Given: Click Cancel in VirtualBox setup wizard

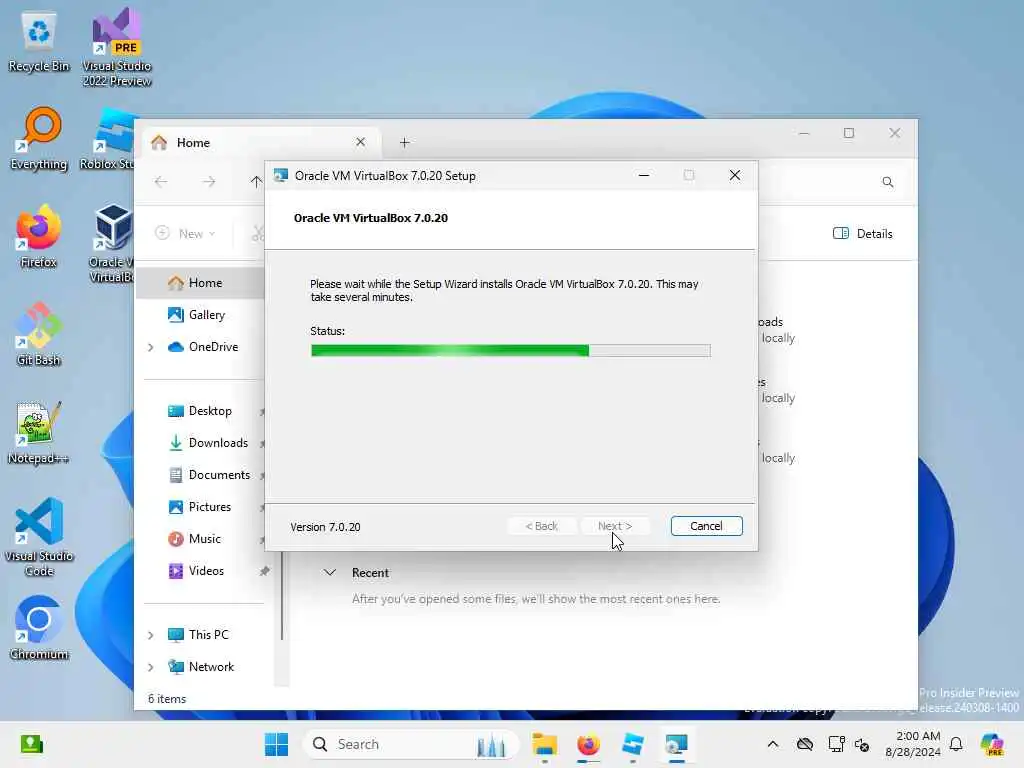Looking at the screenshot, I should click(706, 526).
